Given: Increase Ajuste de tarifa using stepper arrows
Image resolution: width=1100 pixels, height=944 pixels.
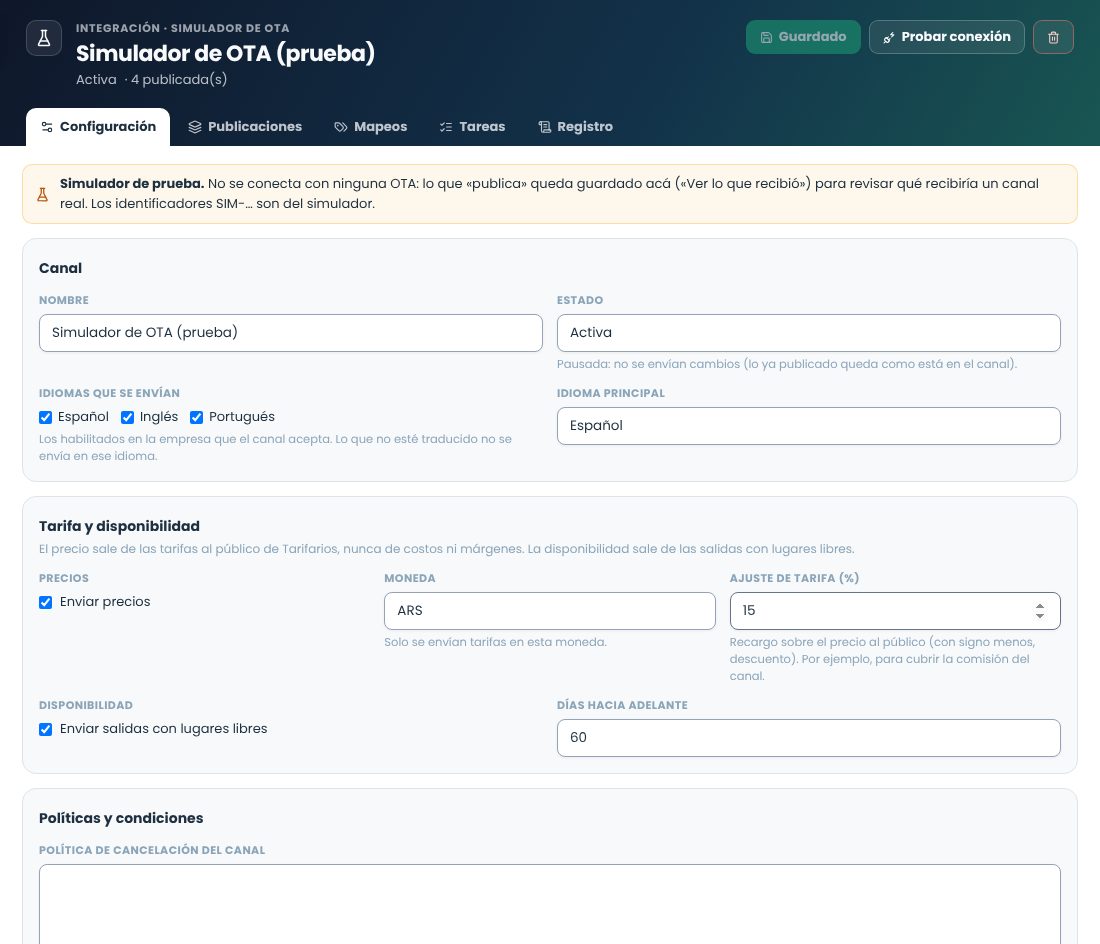Looking at the screenshot, I should 1040,606.
